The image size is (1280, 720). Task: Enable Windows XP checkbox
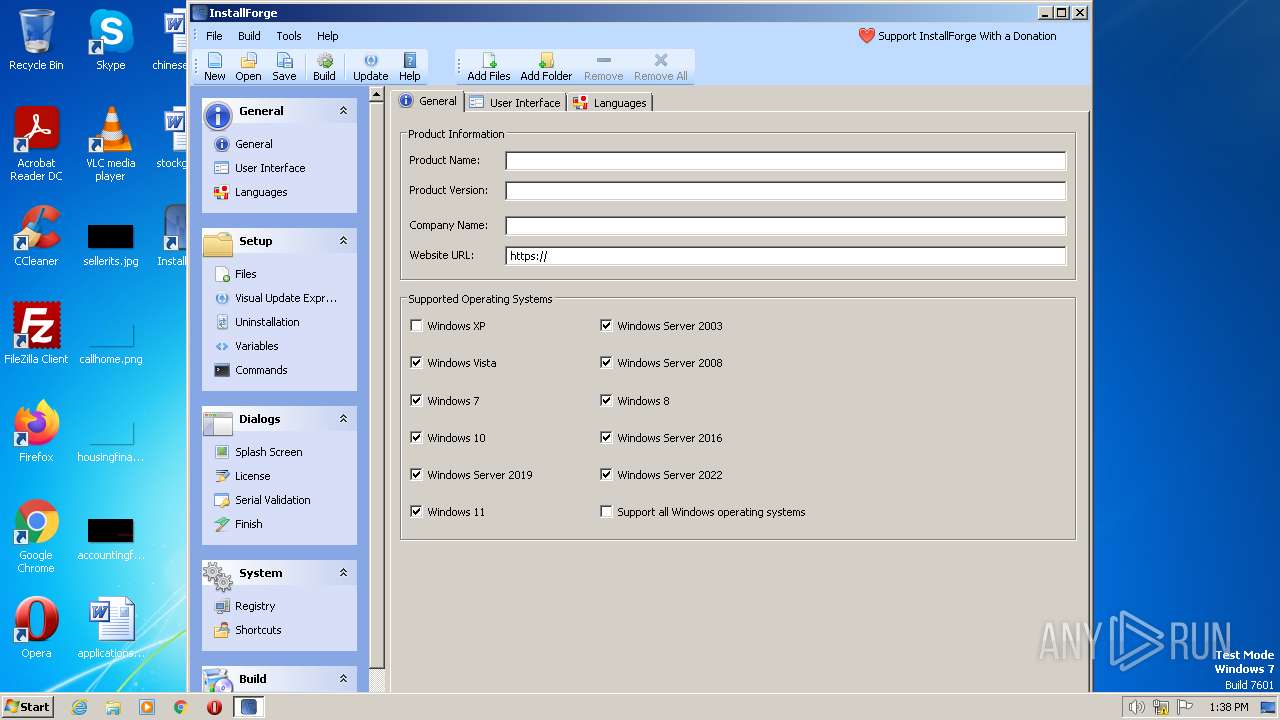(416, 326)
